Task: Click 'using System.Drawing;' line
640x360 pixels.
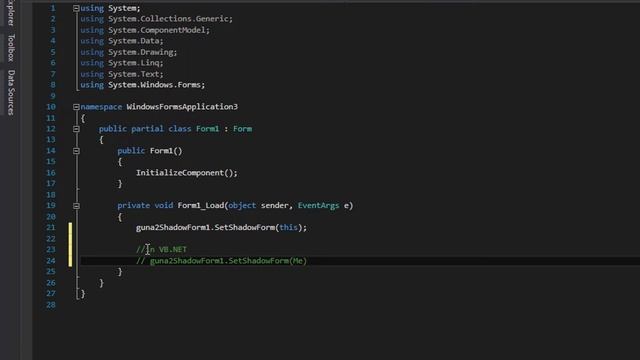Action: (x=129, y=52)
